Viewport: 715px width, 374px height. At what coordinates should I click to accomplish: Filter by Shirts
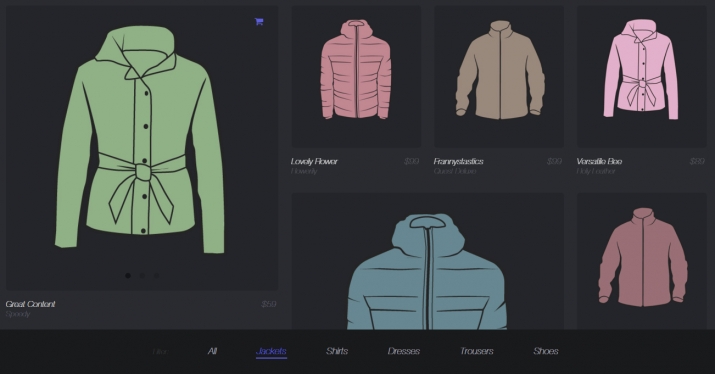pos(337,351)
